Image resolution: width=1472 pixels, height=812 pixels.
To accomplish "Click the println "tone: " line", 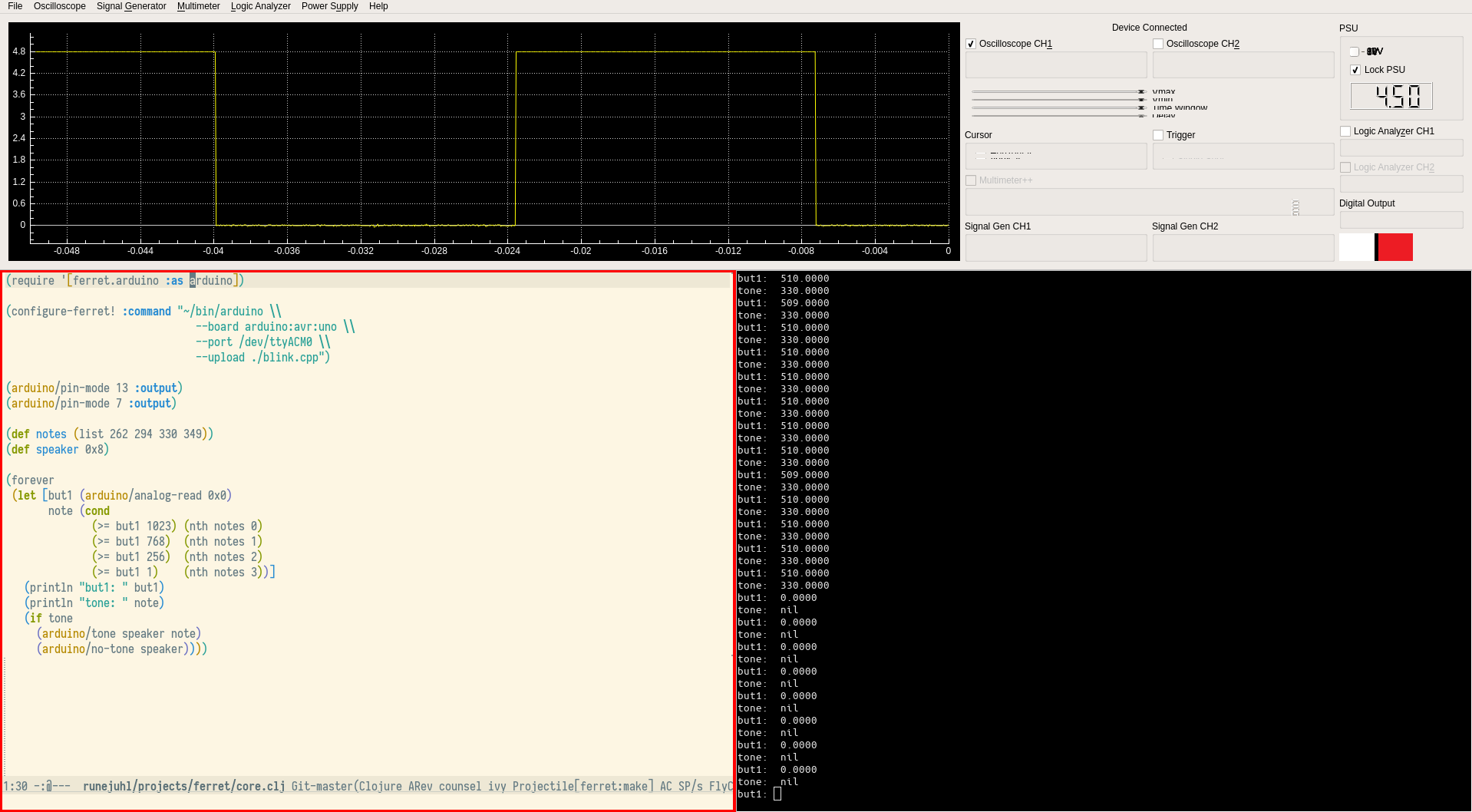I will [94, 603].
